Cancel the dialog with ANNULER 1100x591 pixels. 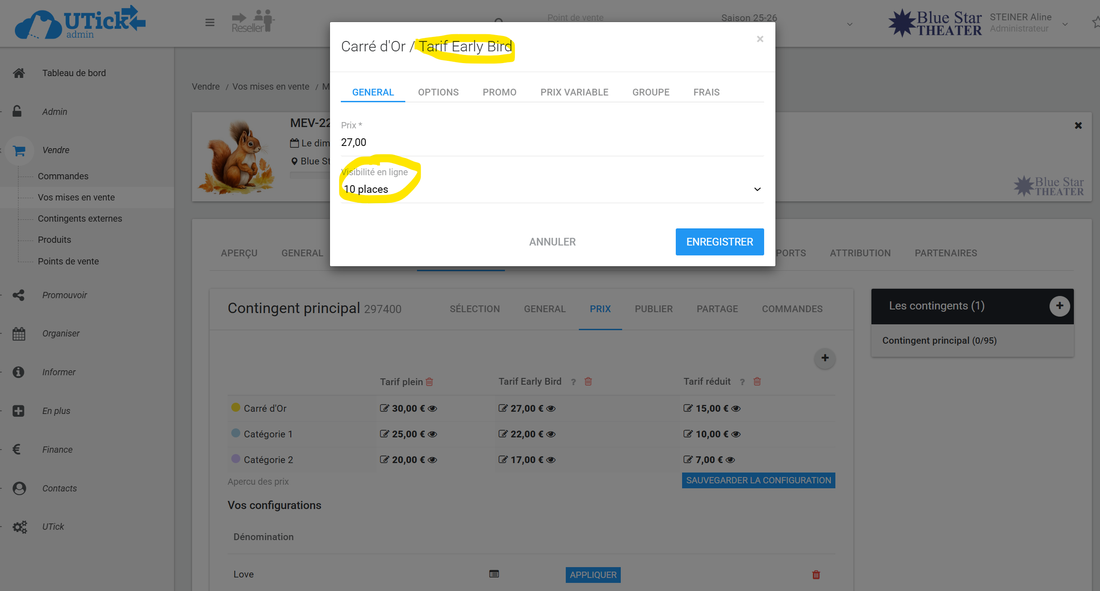[x=552, y=242]
